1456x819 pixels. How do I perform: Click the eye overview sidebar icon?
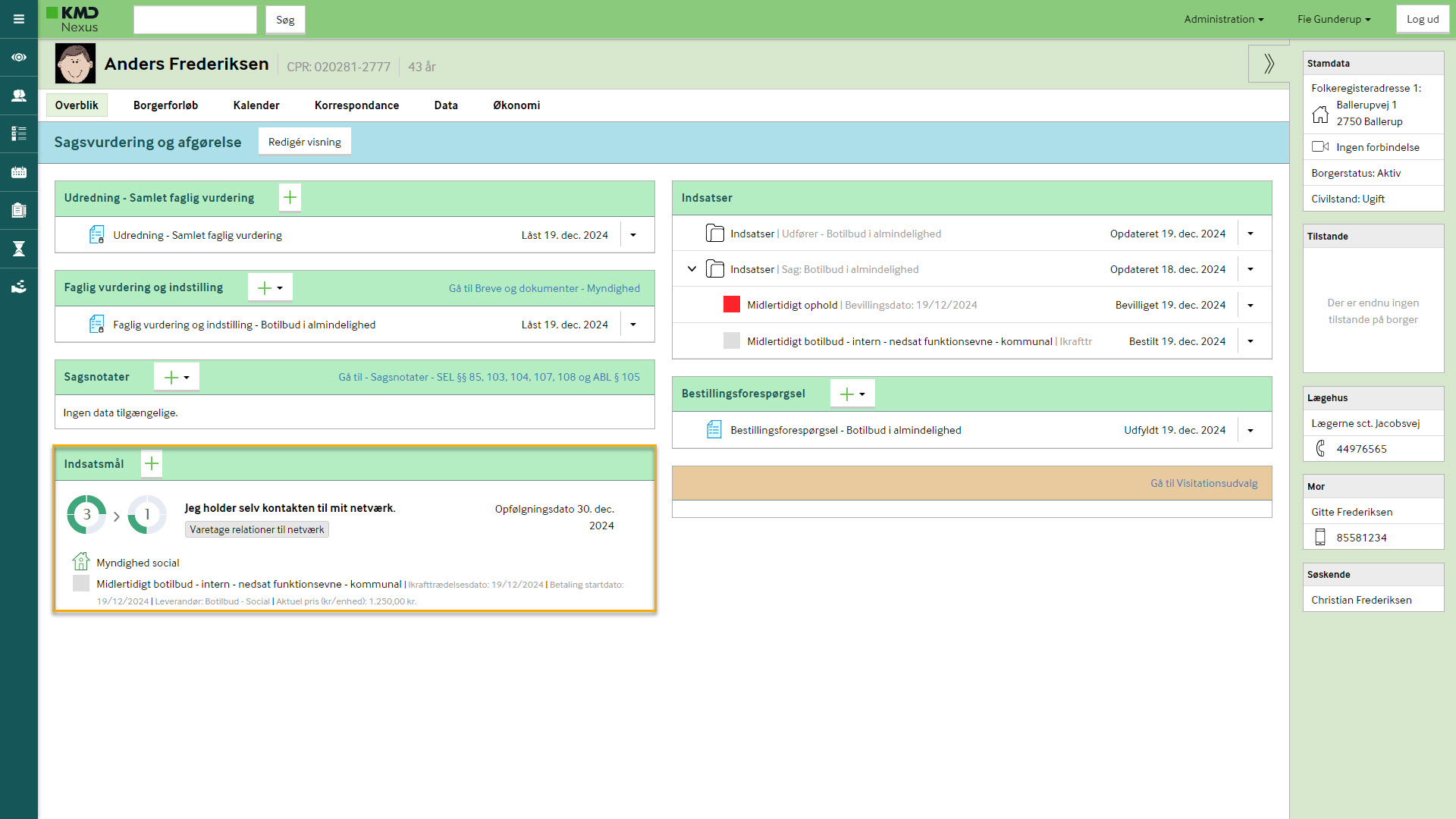tap(19, 58)
